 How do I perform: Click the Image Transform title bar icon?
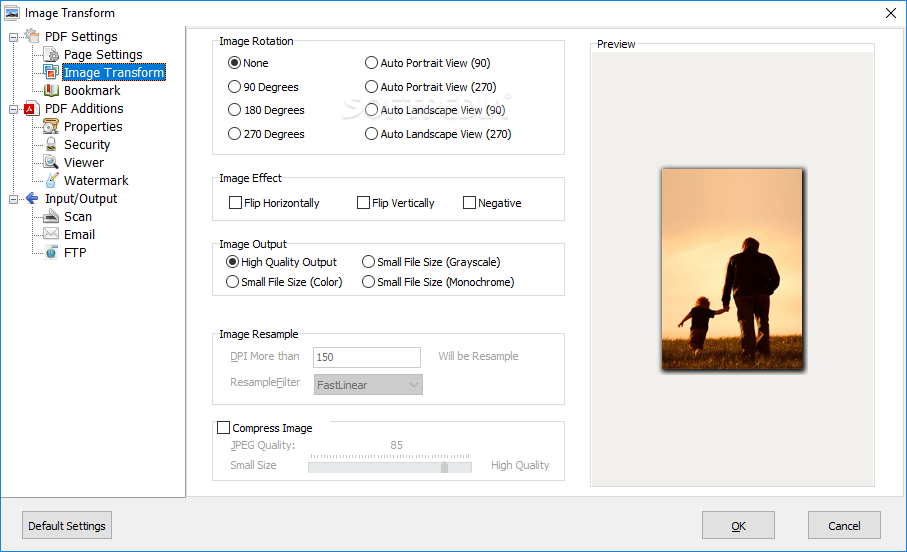point(12,13)
